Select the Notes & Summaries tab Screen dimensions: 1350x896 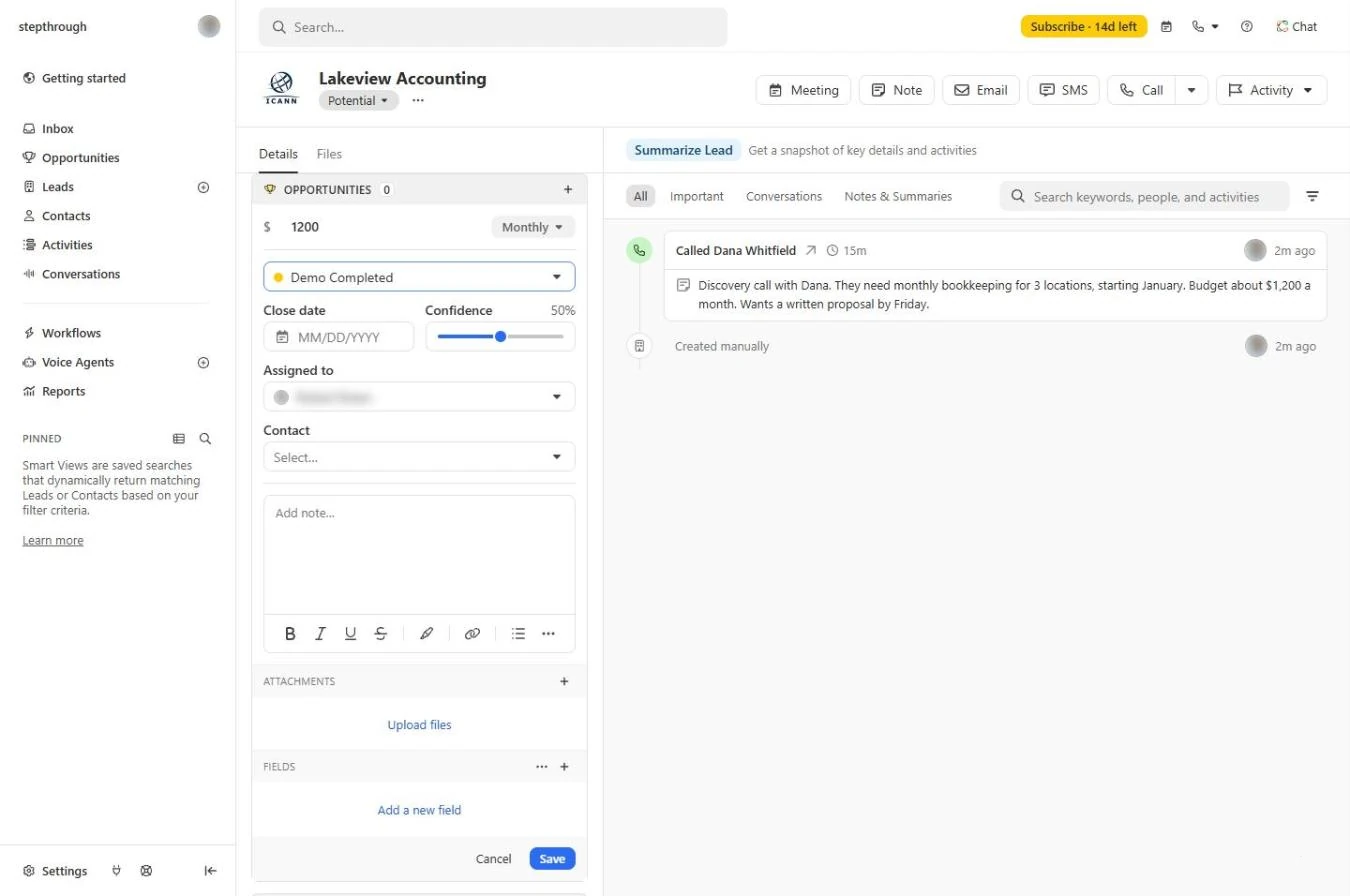(x=898, y=196)
